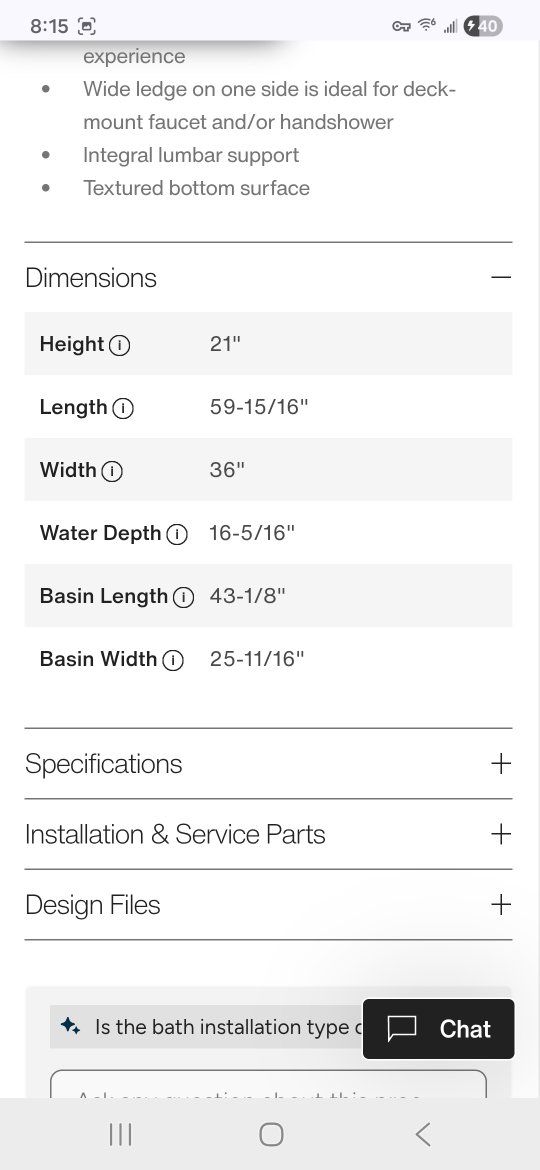Tap the sparkle AI icon beside the suggested question

pyautogui.click(x=71, y=1026)
